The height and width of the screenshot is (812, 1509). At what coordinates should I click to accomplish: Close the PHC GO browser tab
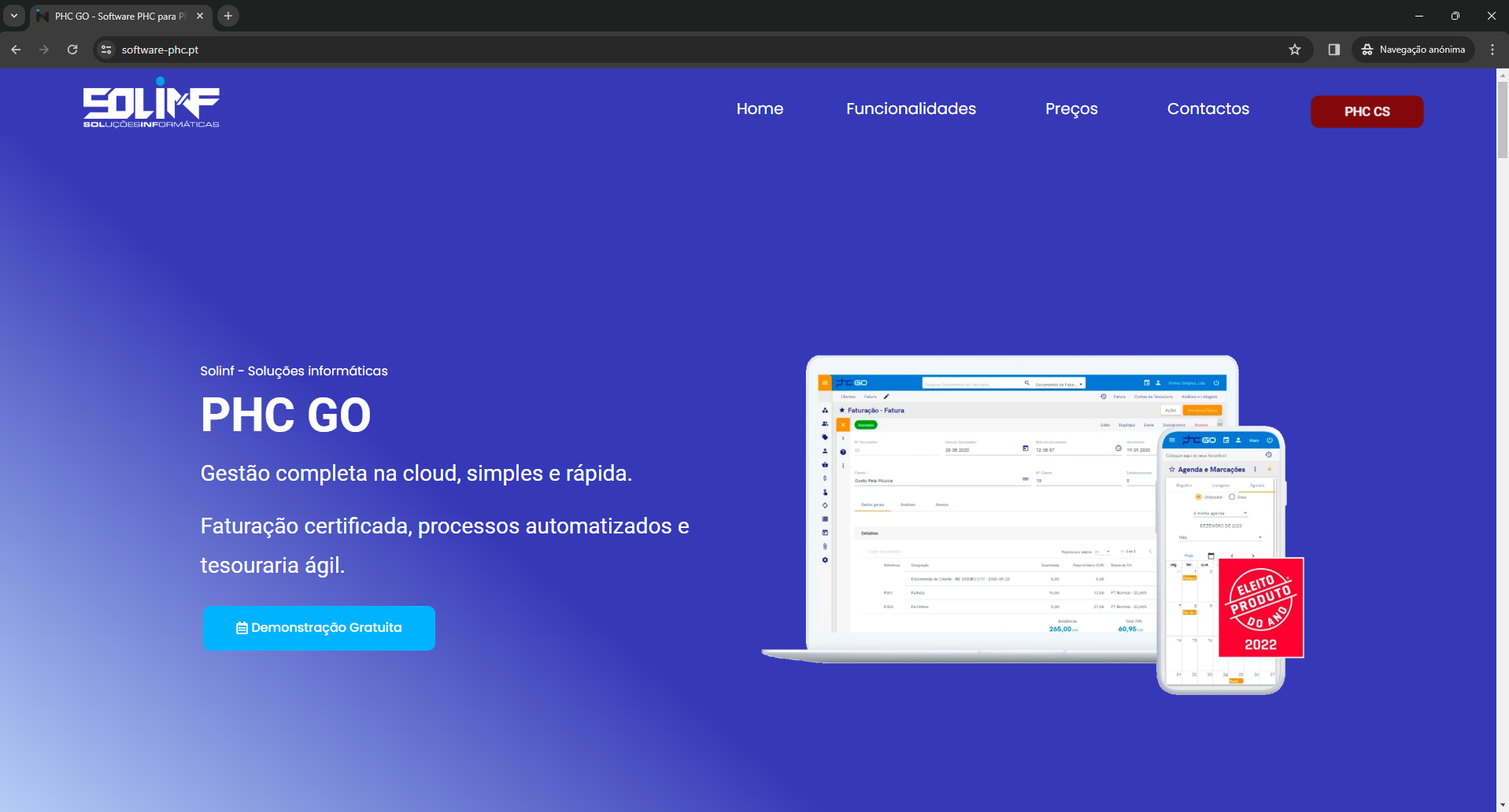200,16
